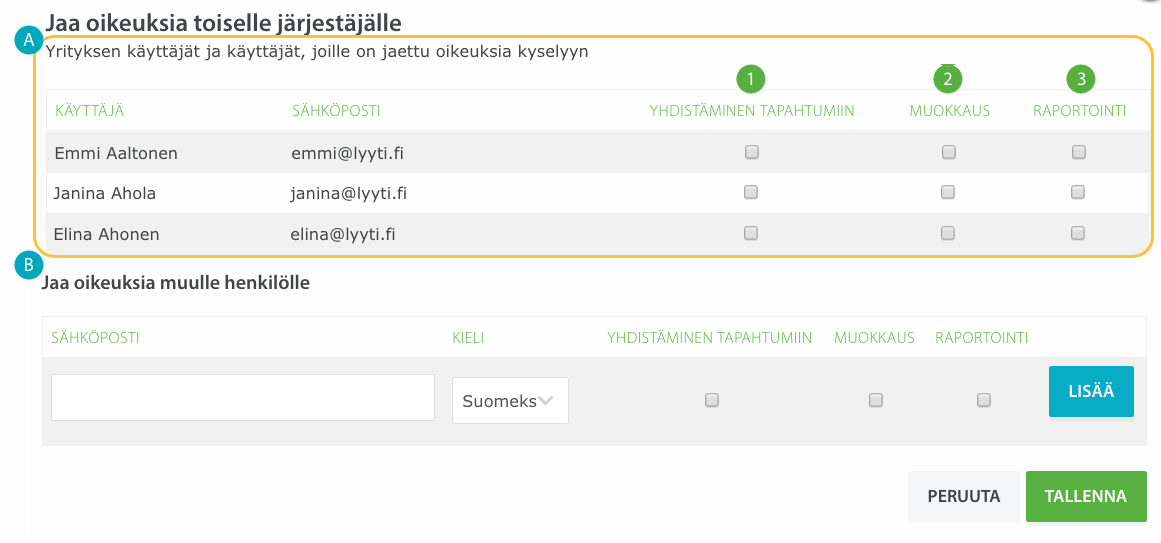Select Emmi Aaltonen name cell
Image resolution: width=1161 pixels, height=543 pixels.
tap(116, 153)
